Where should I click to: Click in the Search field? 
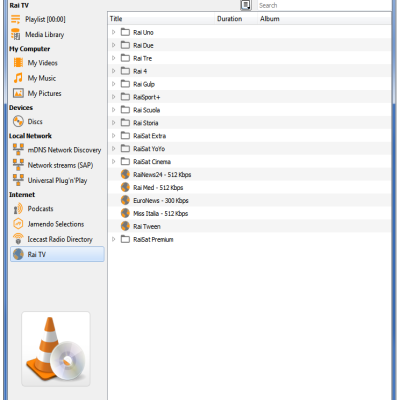(324, 5)
